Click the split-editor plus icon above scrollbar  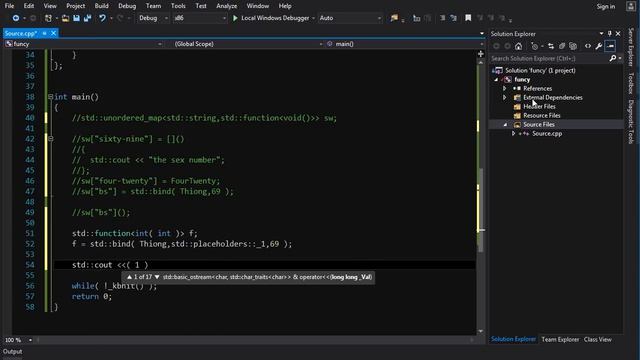[480, 54]
